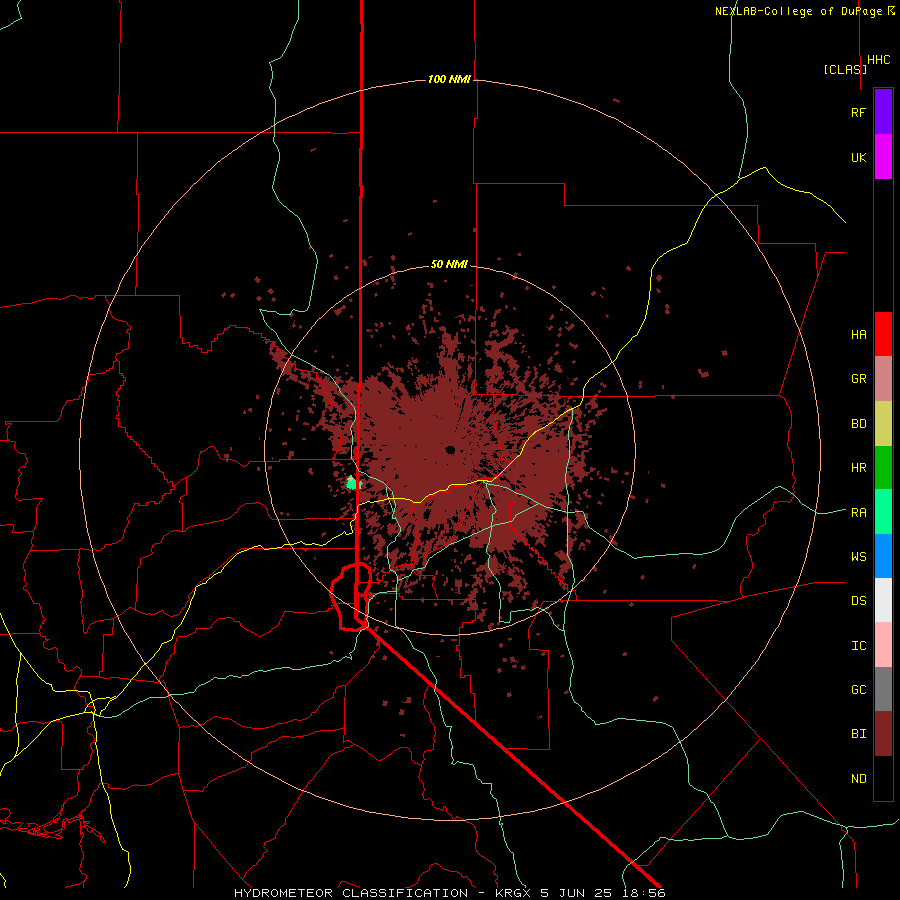Click the IC legend label text
This screenshot has width=900, height=900.
858,646
